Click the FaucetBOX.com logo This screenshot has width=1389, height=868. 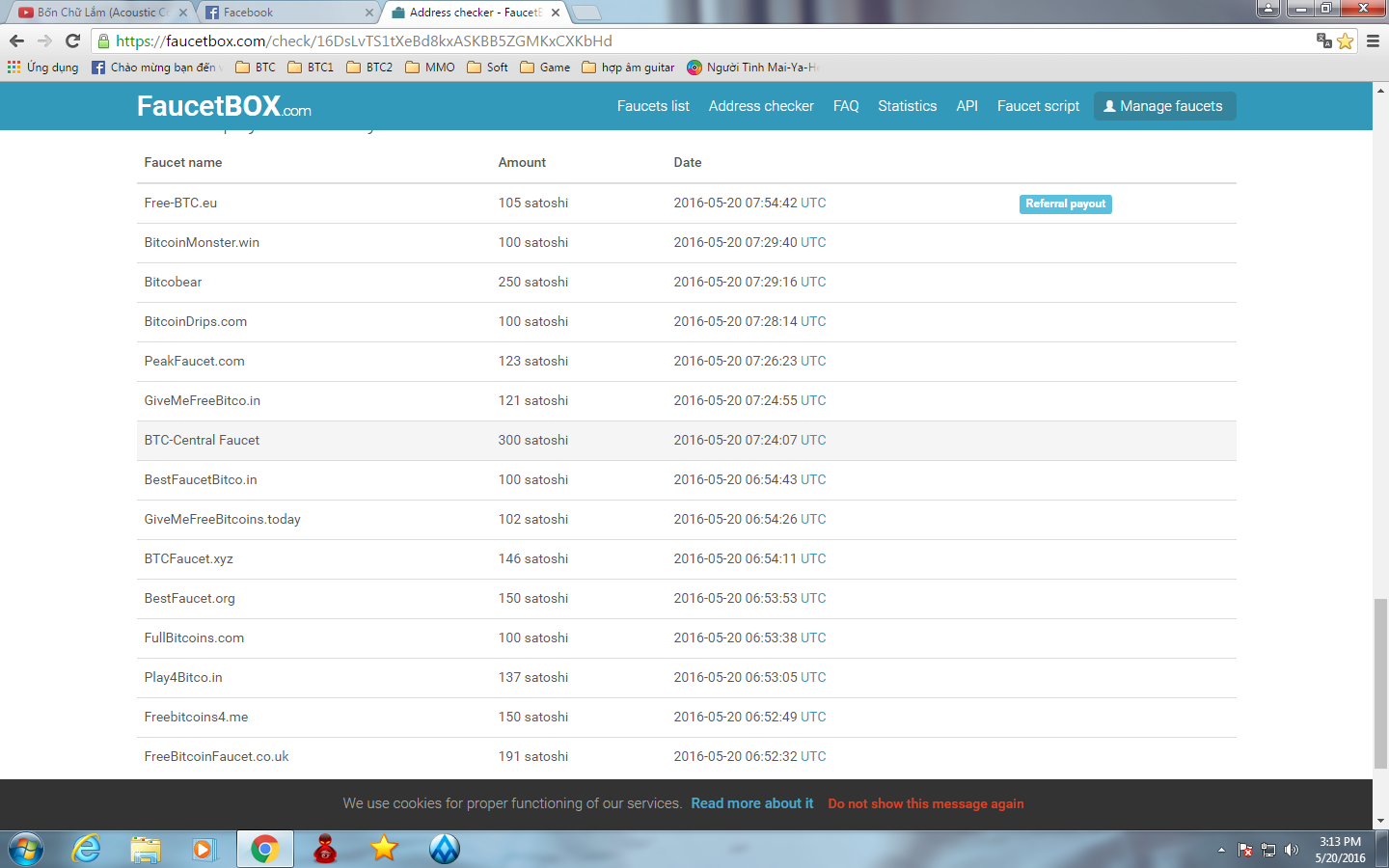(x=224, y=106)
